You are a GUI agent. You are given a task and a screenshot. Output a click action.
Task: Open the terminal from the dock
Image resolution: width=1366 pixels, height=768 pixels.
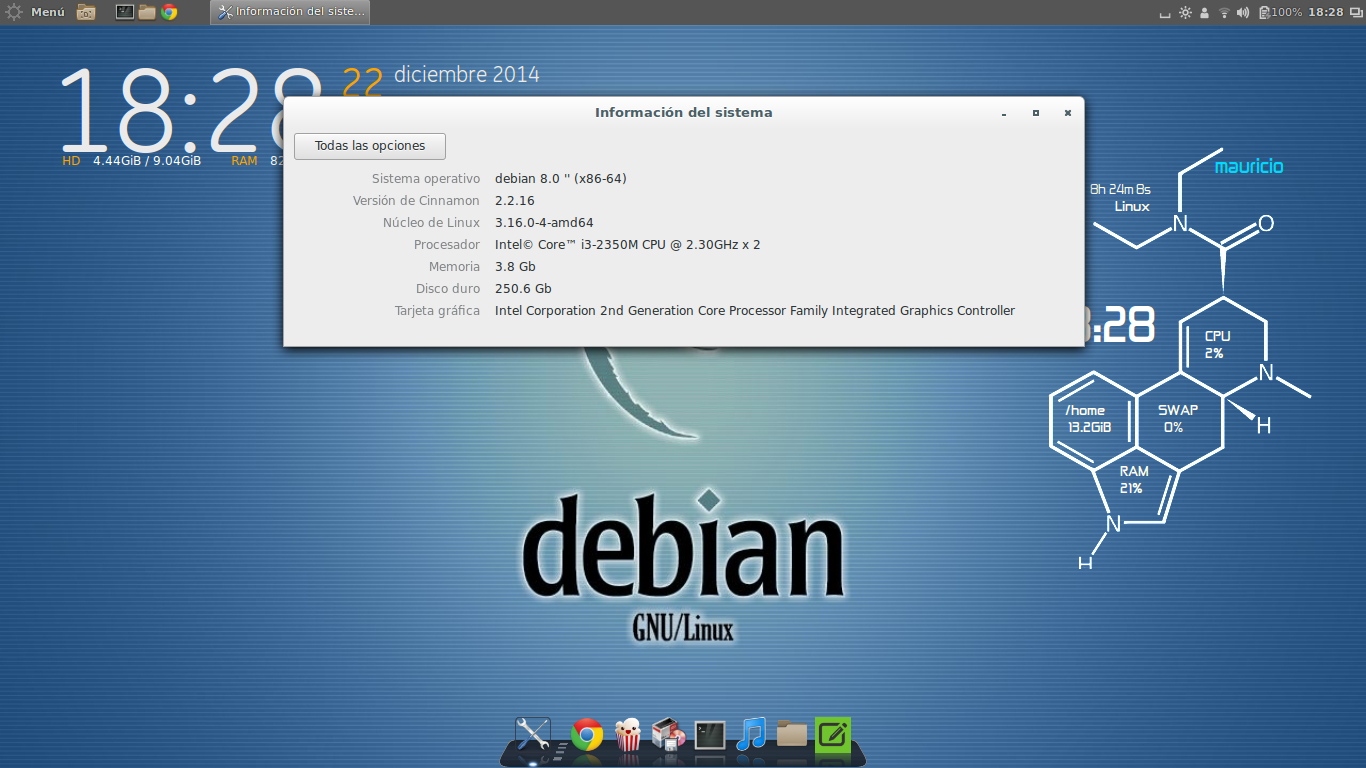click(708, 733)
